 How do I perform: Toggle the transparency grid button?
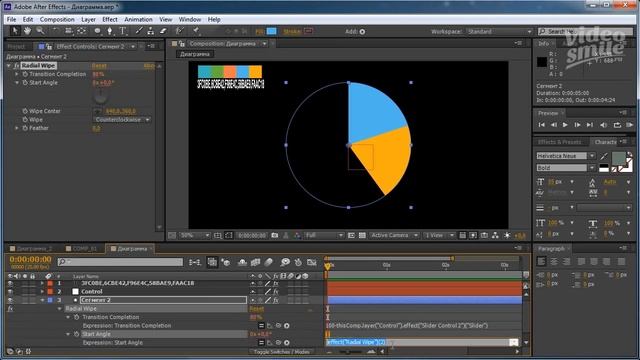tap(362, 236)
